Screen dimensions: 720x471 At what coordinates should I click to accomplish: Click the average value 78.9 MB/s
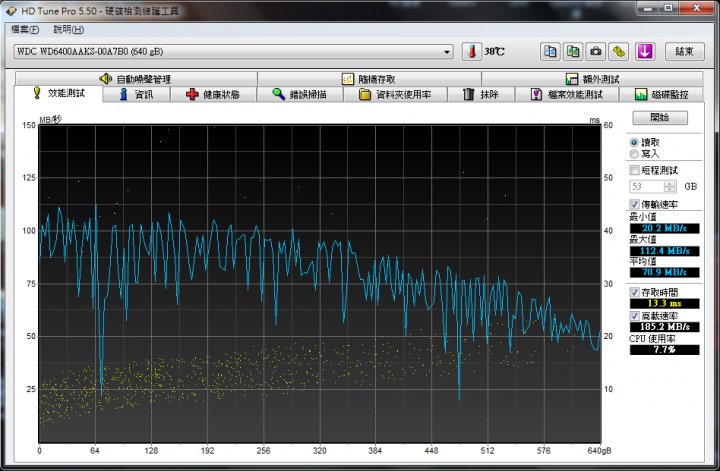(x=664, y=272)
